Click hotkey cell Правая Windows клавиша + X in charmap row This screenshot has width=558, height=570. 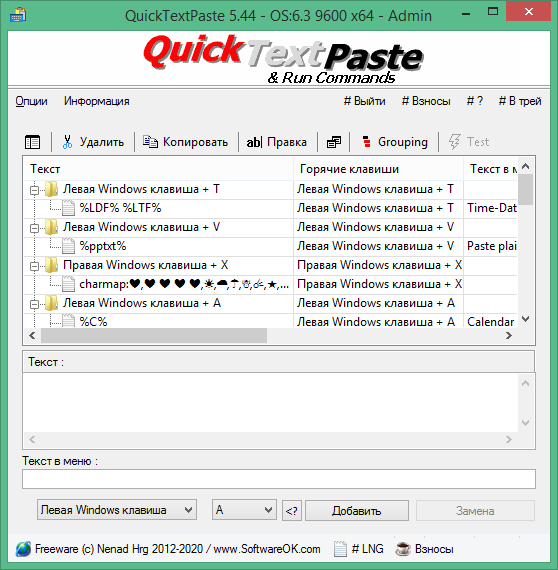[x=378, y=284]
